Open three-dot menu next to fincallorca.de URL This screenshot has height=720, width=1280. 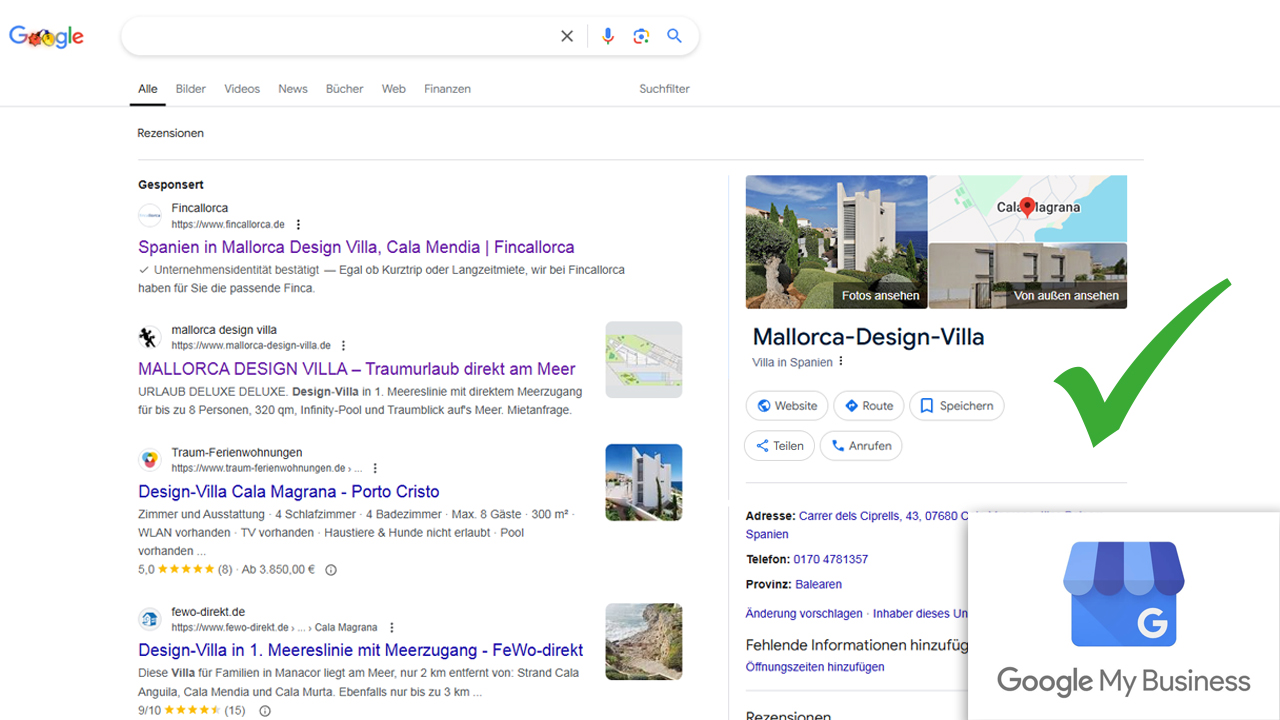pyautogui.click(x=298, y=225)
